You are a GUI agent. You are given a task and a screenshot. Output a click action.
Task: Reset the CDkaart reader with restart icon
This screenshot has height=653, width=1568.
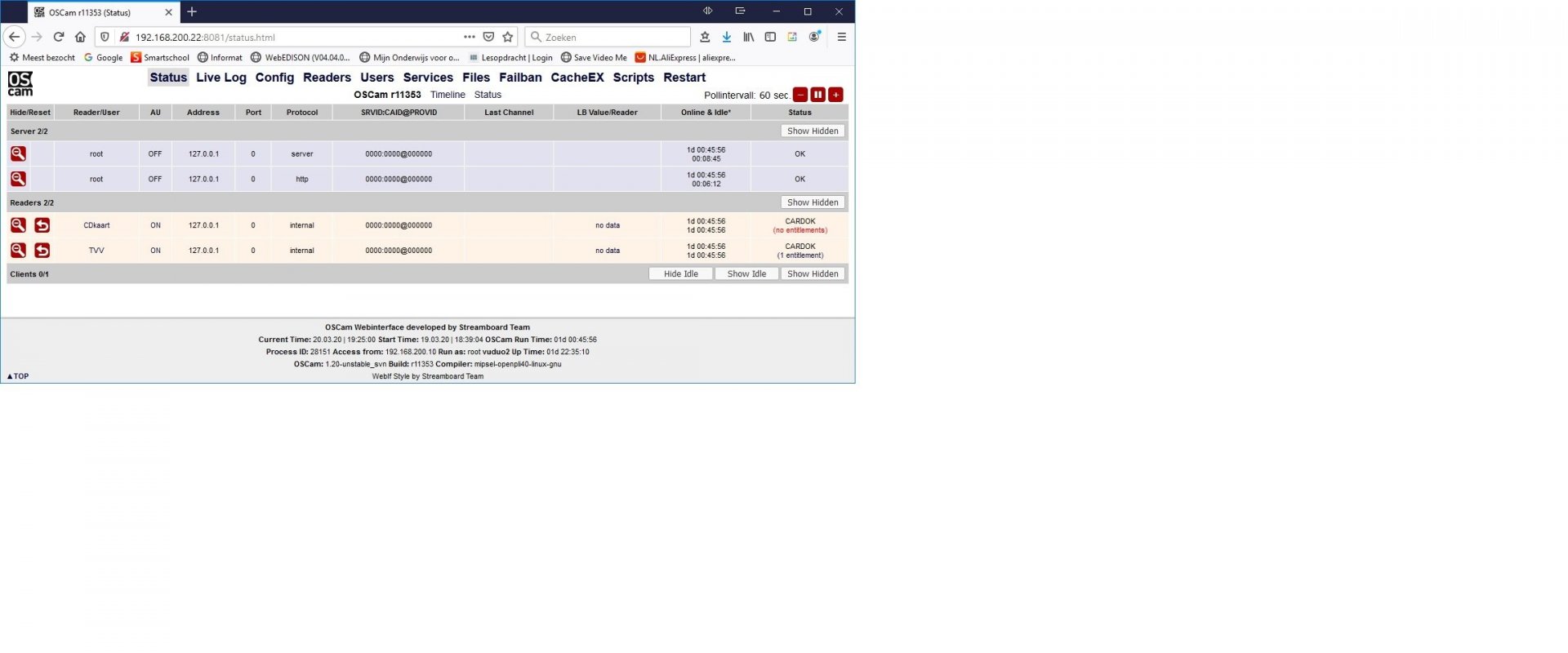(x=42, y=225)
